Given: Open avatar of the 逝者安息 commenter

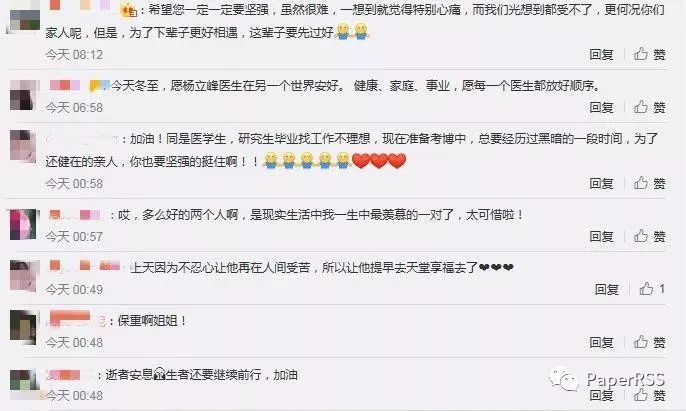Looking at the screenshot, I should pos(25,382).
